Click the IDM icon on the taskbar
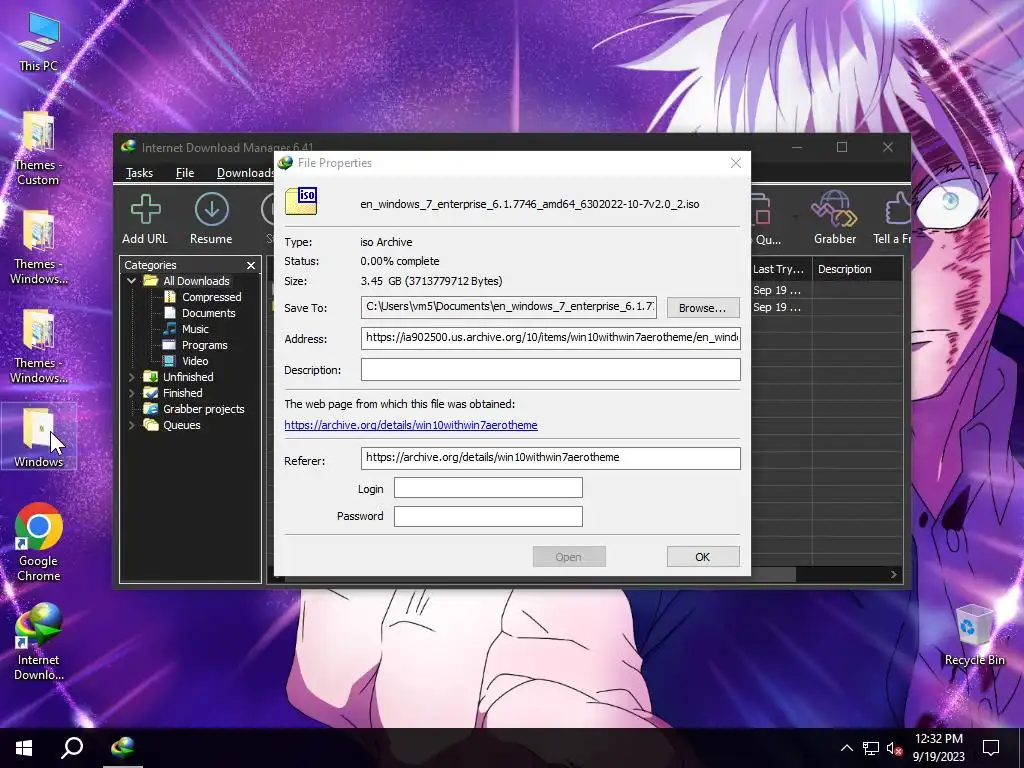Image resolution: width=1024 pixels, height=768 pixels. [123, 748]
